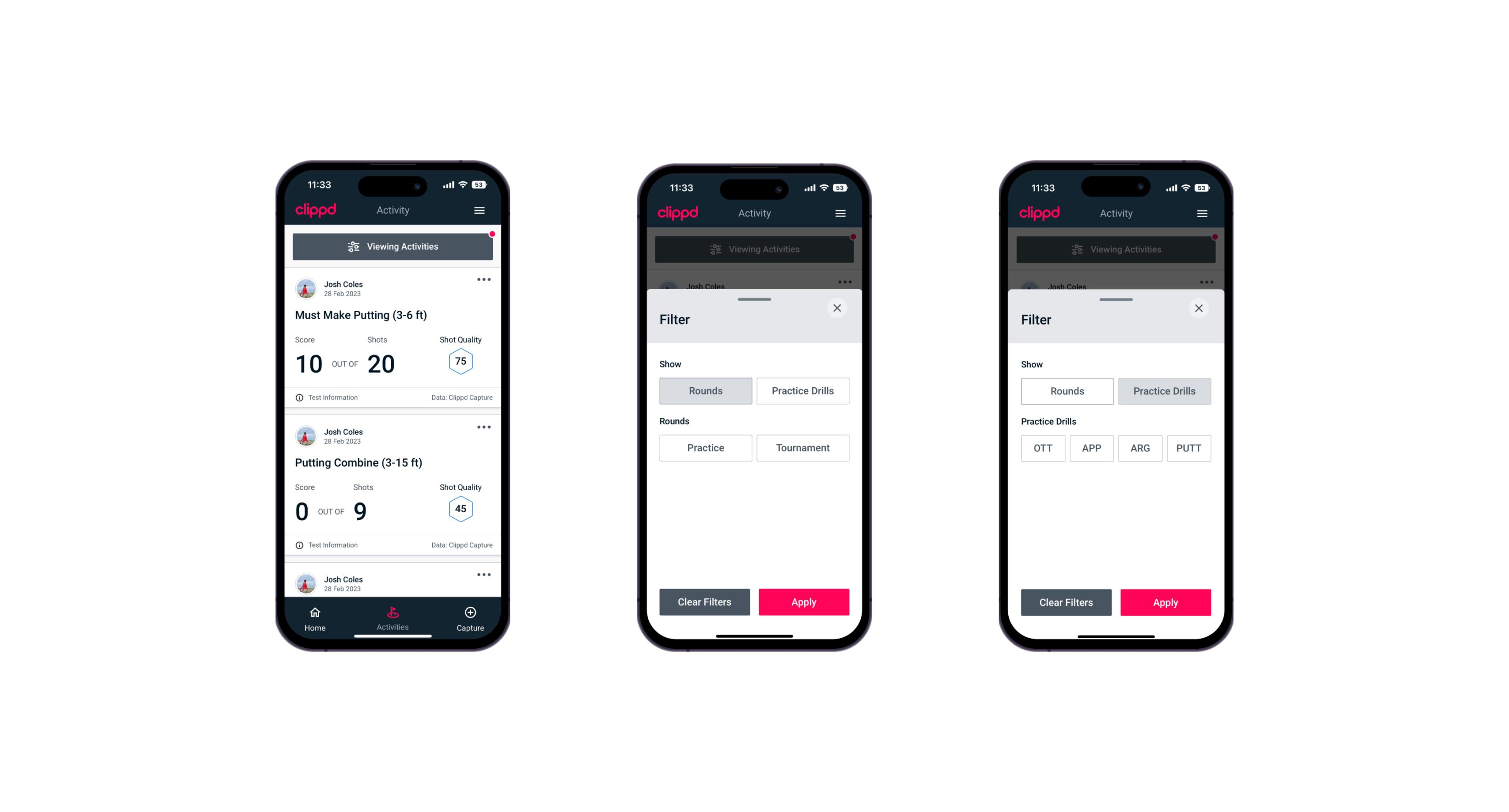This screenshot has height=812, width=1509.
Task: Tap the Activities tab icon
Action: (394, 613)
